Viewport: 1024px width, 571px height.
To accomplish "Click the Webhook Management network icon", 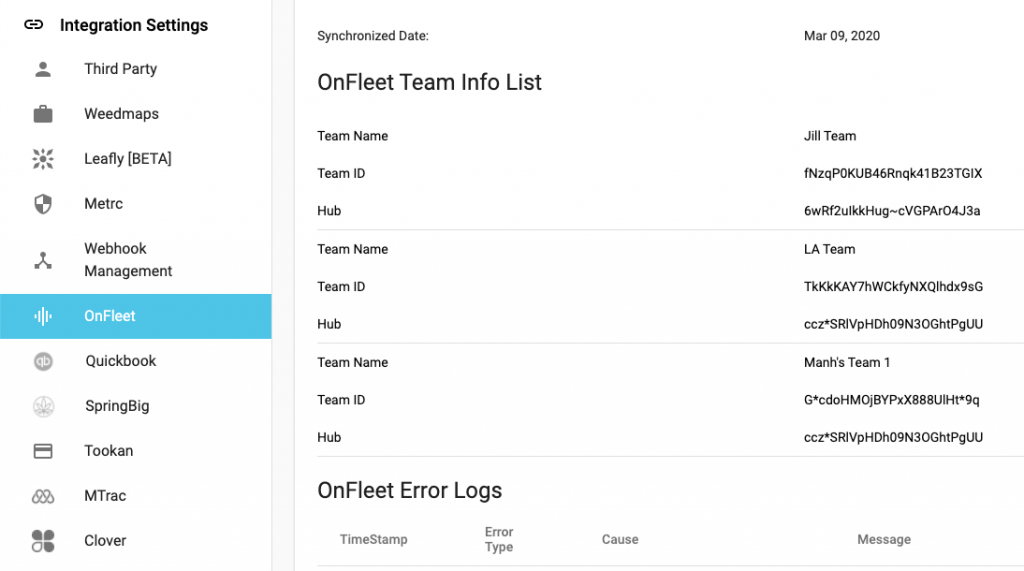I will (43, 260).
